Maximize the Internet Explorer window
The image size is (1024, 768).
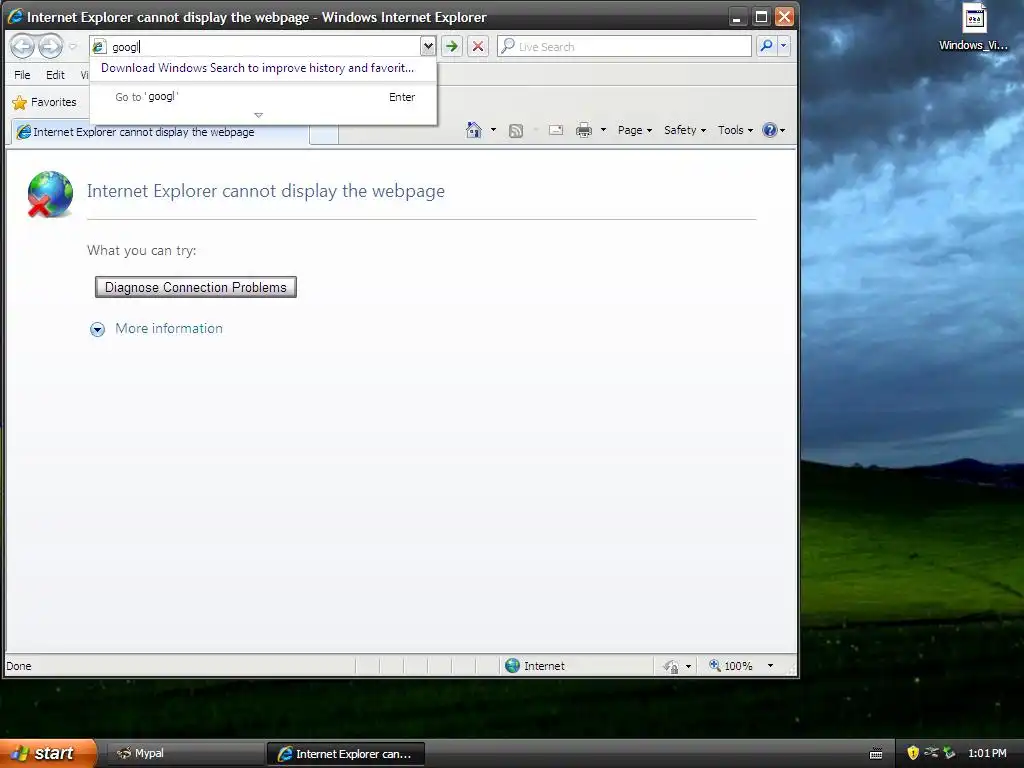pyautogui.click(x=761, y=17)
